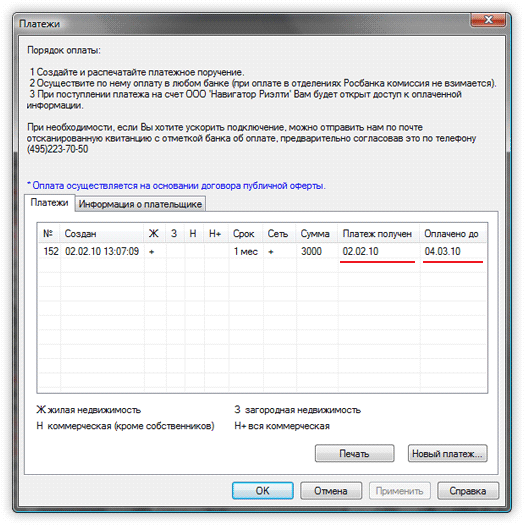
Task: Open help via the Справка button
Action: click(x=468, y=491)
